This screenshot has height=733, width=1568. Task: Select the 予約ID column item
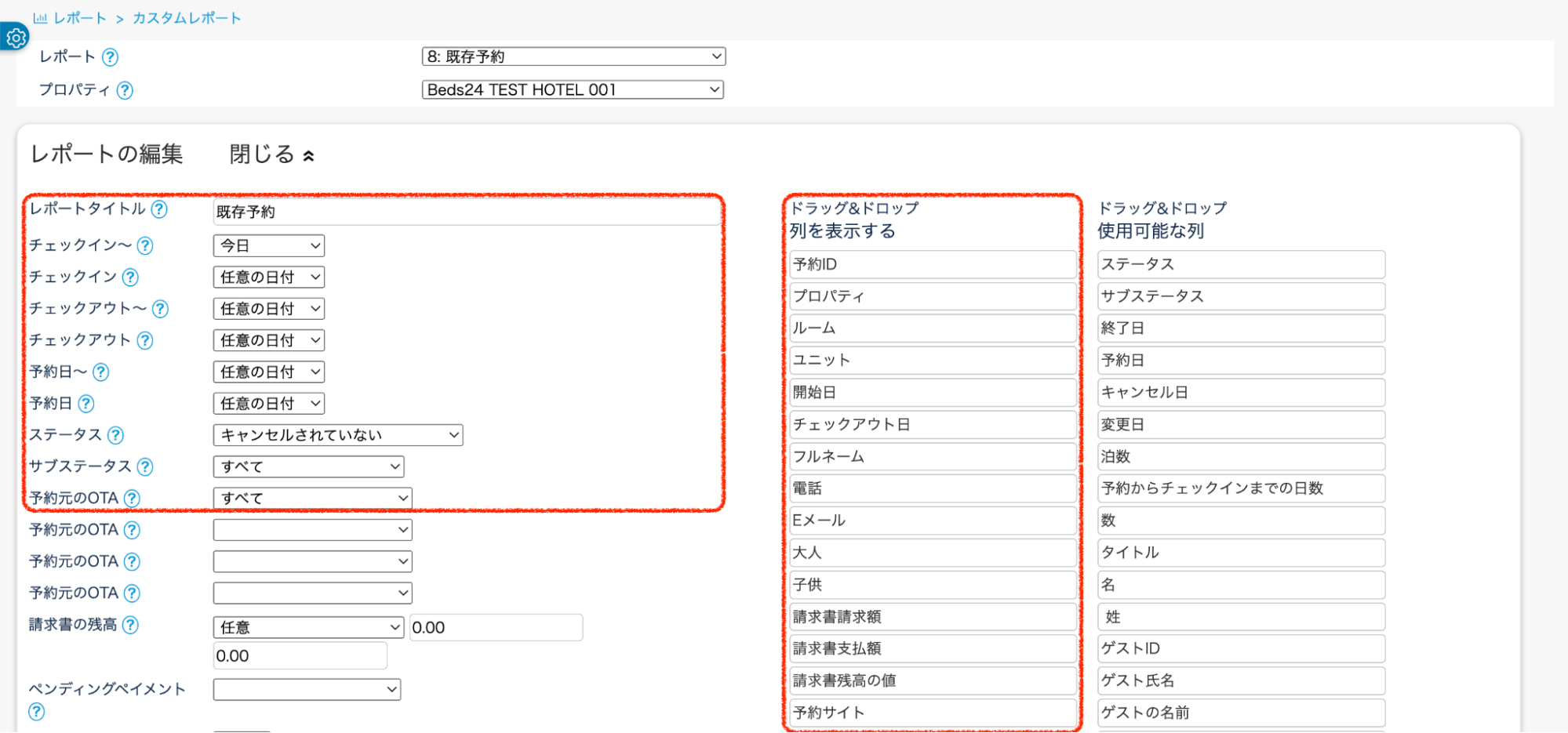932,265
